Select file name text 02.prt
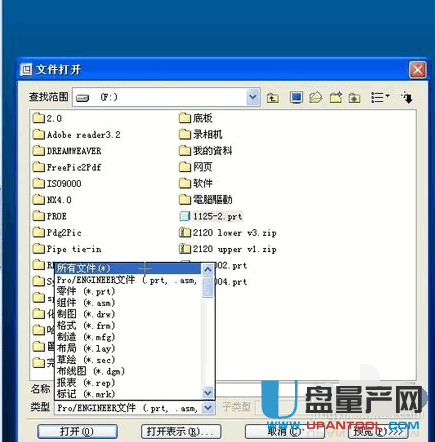This screenshot has width=435, height=442. click(x=232, y=266)
